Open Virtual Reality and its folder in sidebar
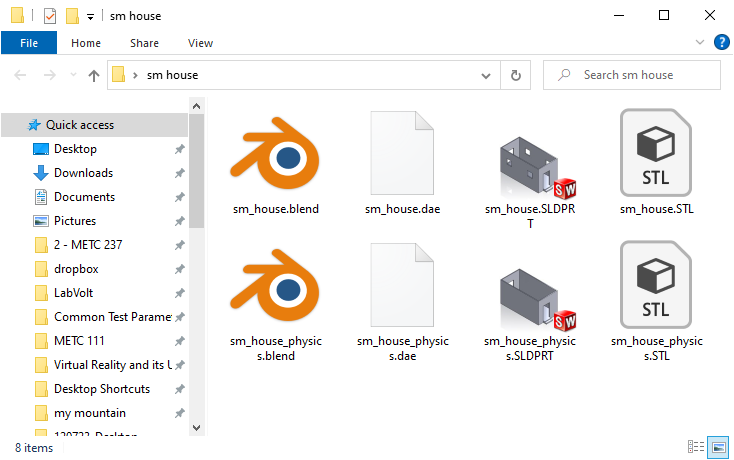734x460 pixels. [x=113, y=365]
